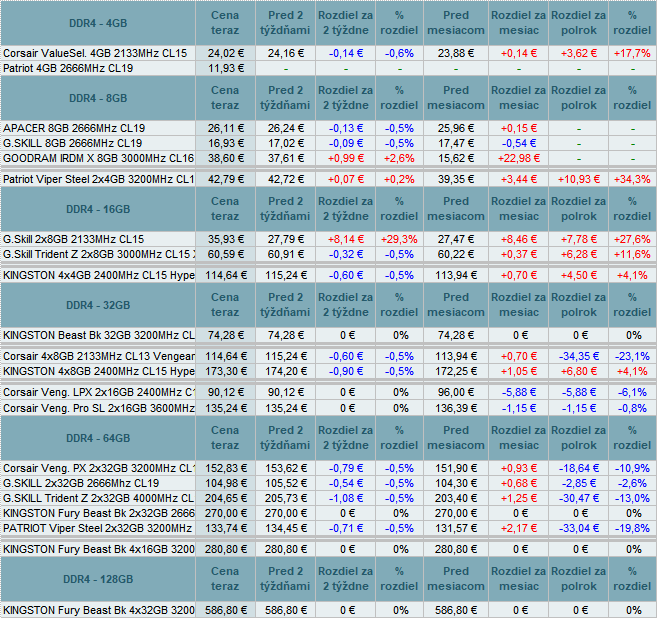
Task: Click the +3,62 € half-year difference cell
Action: click(579, 53)
